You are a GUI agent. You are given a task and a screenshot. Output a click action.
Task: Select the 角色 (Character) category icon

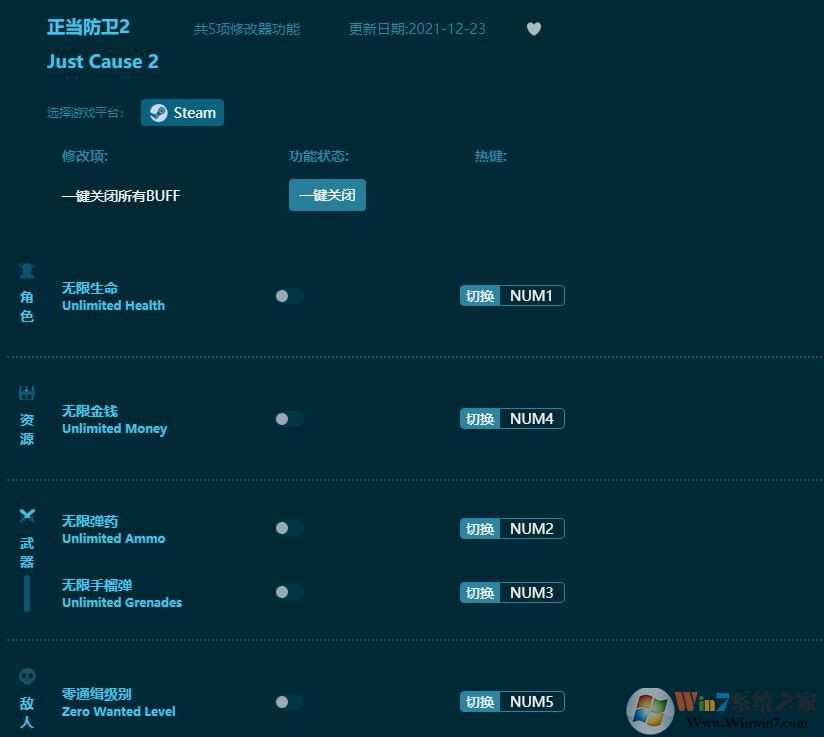point(27,270)
